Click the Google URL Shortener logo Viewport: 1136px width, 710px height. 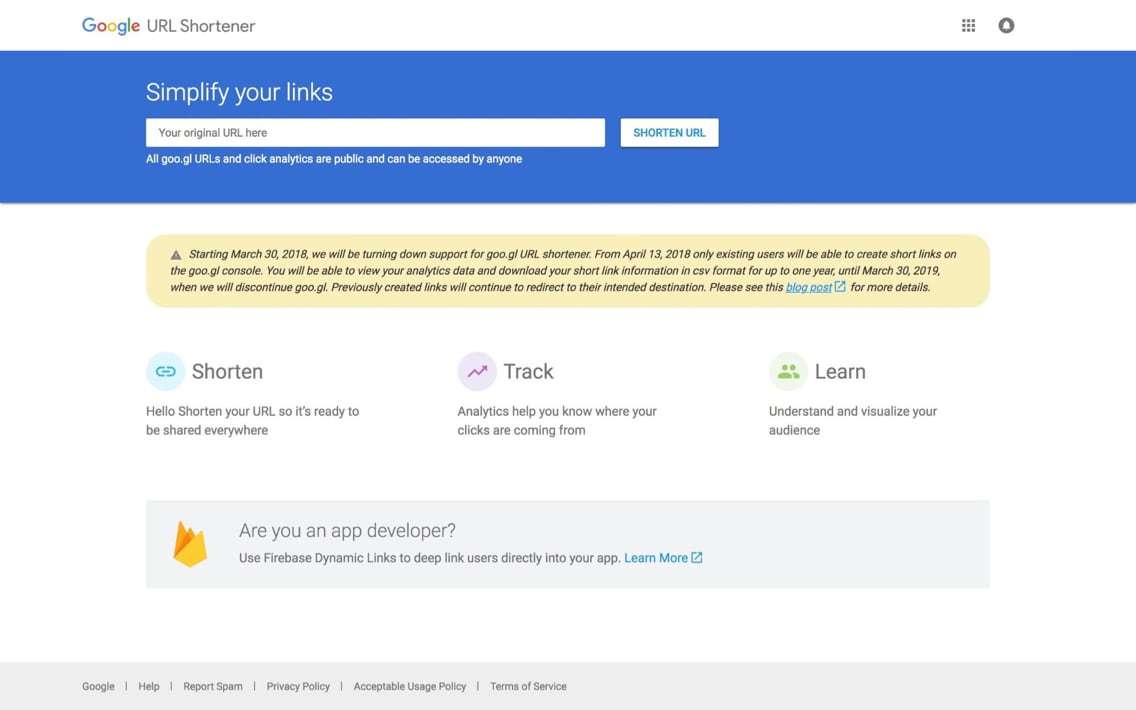168,25
